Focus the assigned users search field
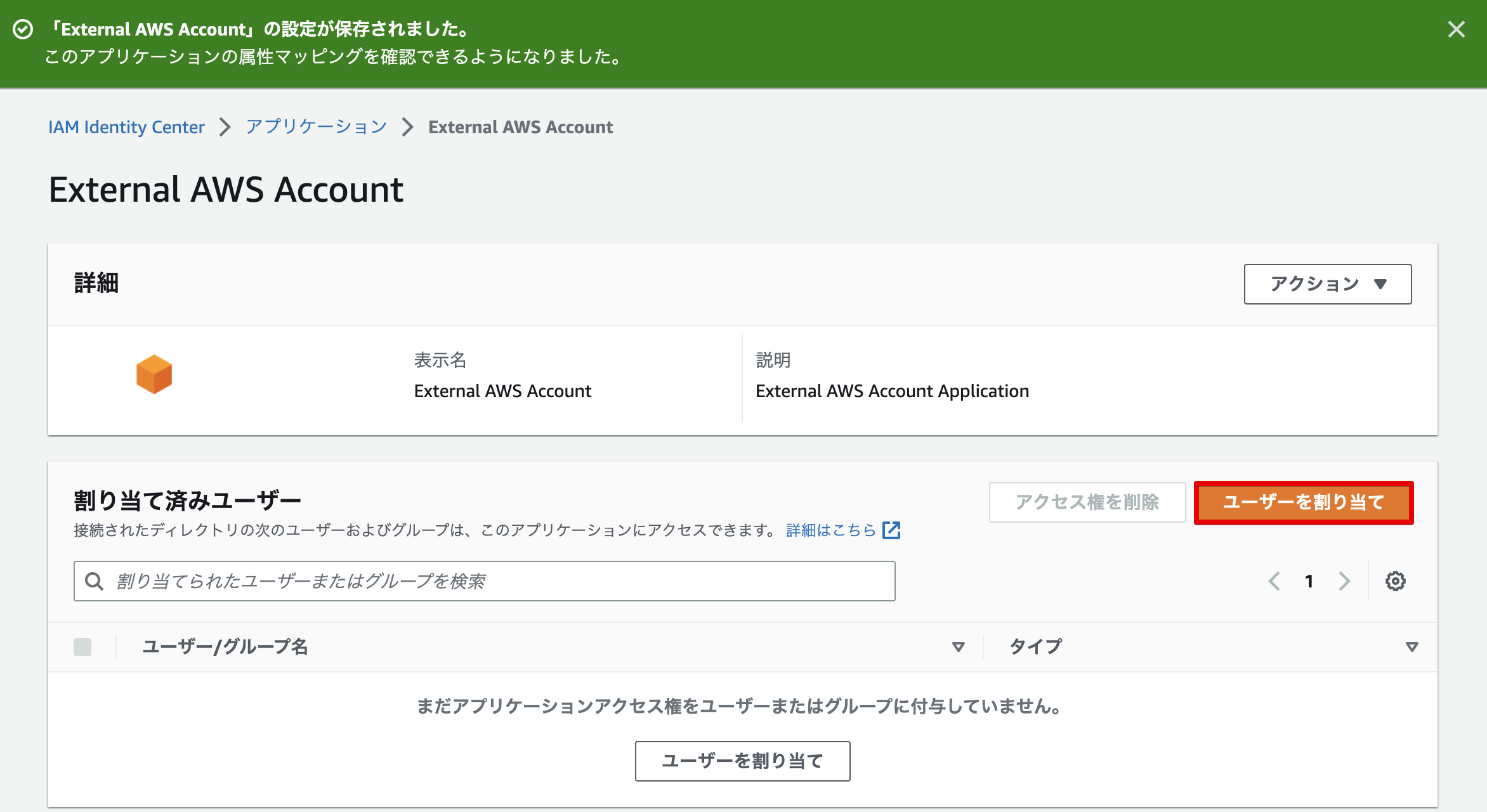Screen dimensions: 1487x812 [495, 581]
